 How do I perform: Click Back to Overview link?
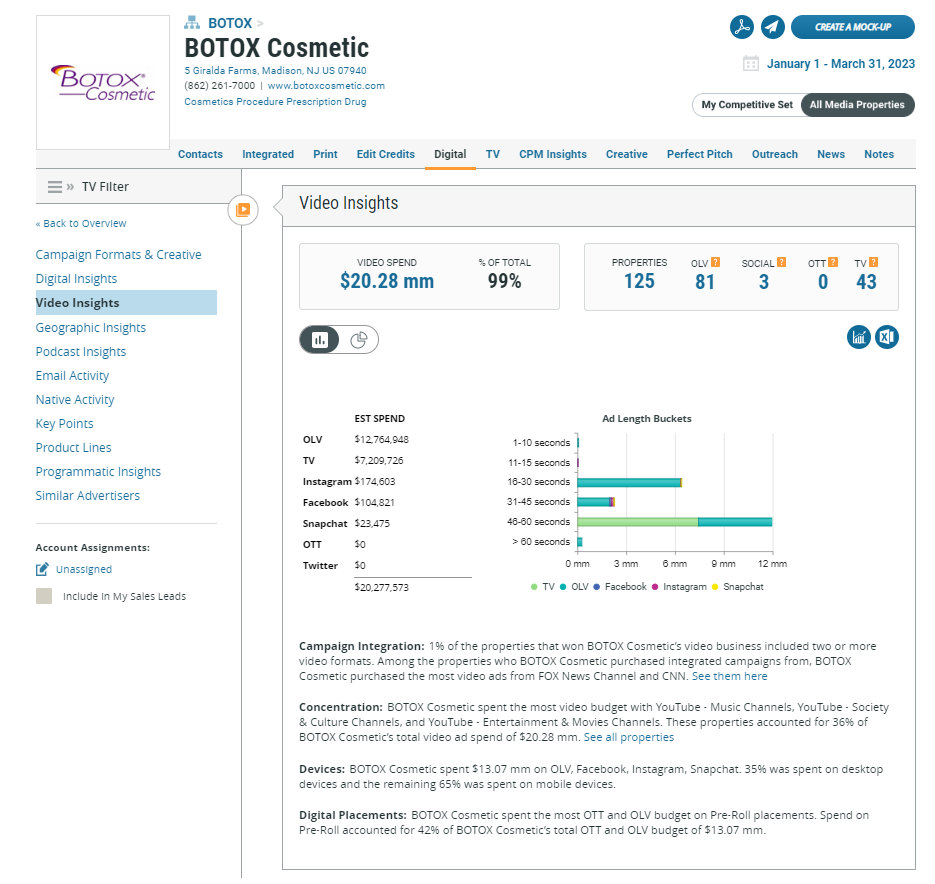[x=81, y=223]
